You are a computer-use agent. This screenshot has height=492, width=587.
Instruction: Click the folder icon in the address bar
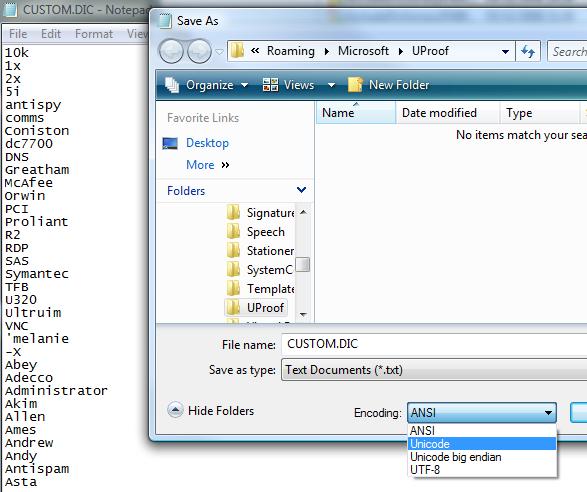point(237,51)
